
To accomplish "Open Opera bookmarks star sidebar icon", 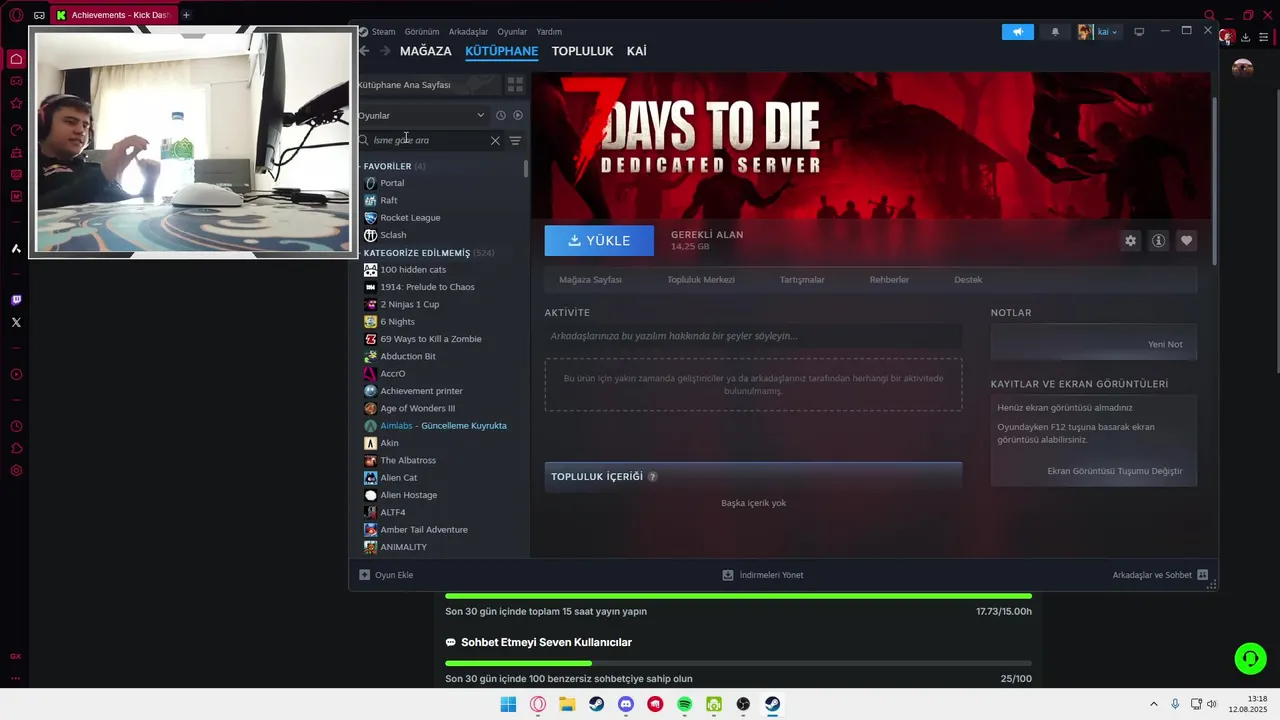I will point(16,103).
